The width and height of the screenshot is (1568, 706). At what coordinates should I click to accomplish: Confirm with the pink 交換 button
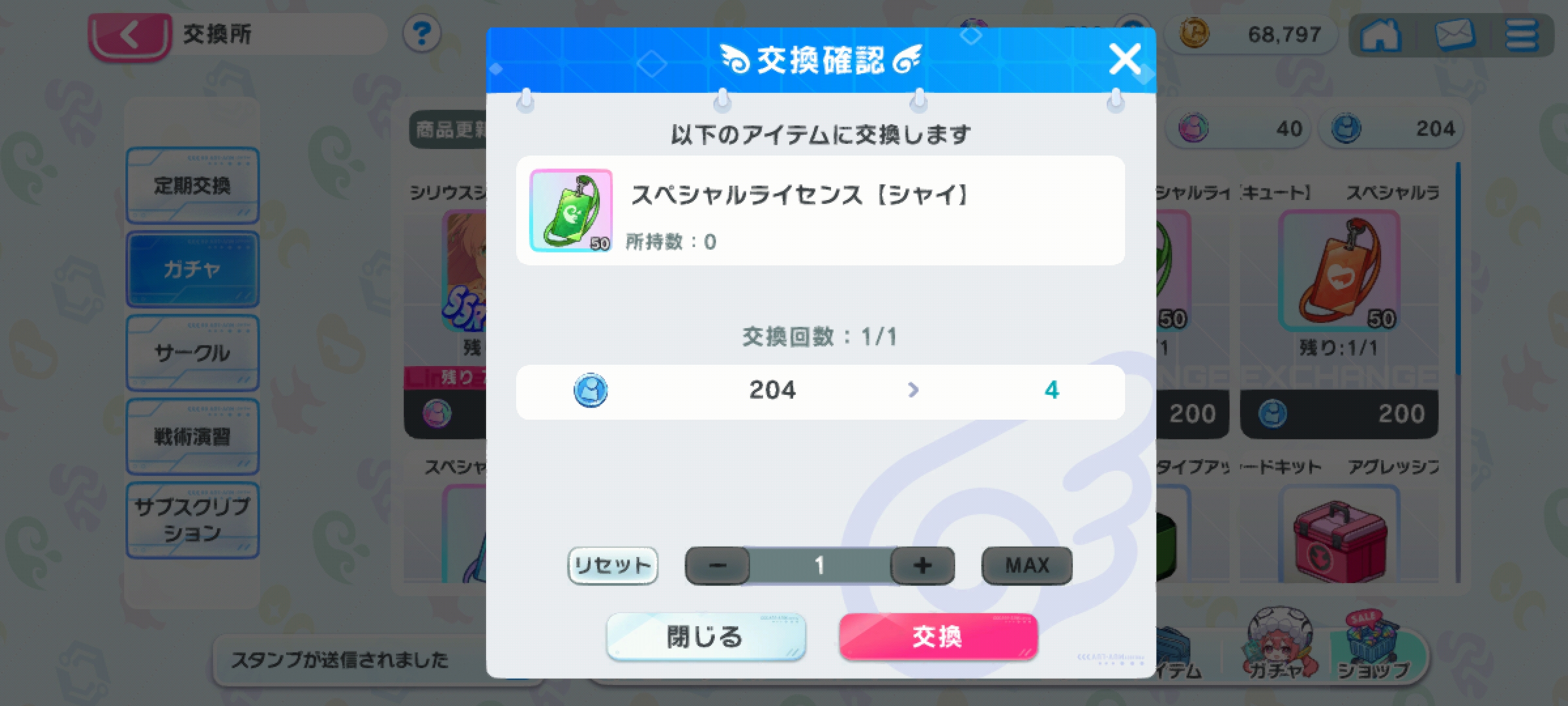click(x=938, y=637)
